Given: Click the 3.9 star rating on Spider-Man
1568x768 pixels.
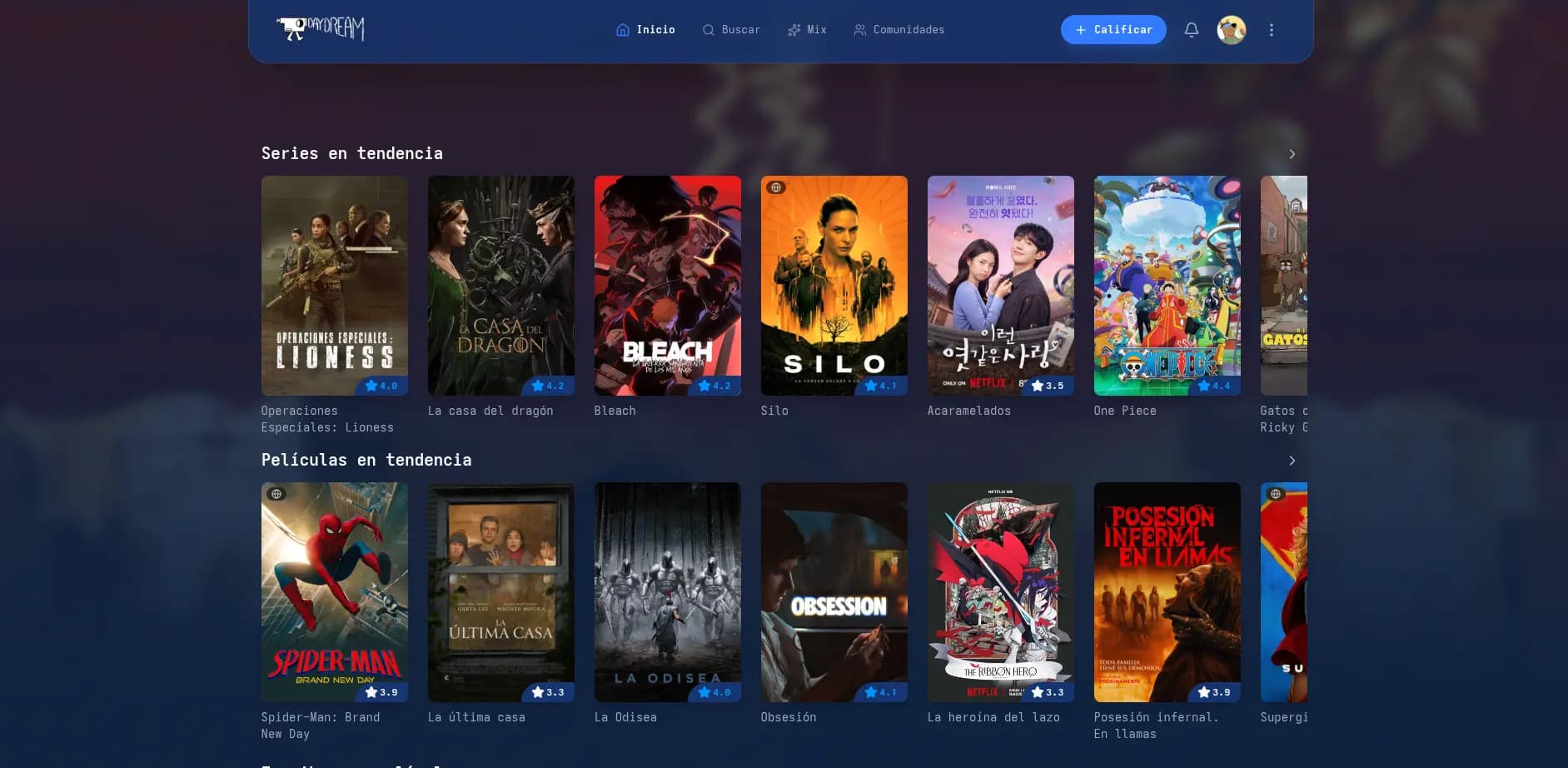Looking at the screenshot, I should [382, 692].
